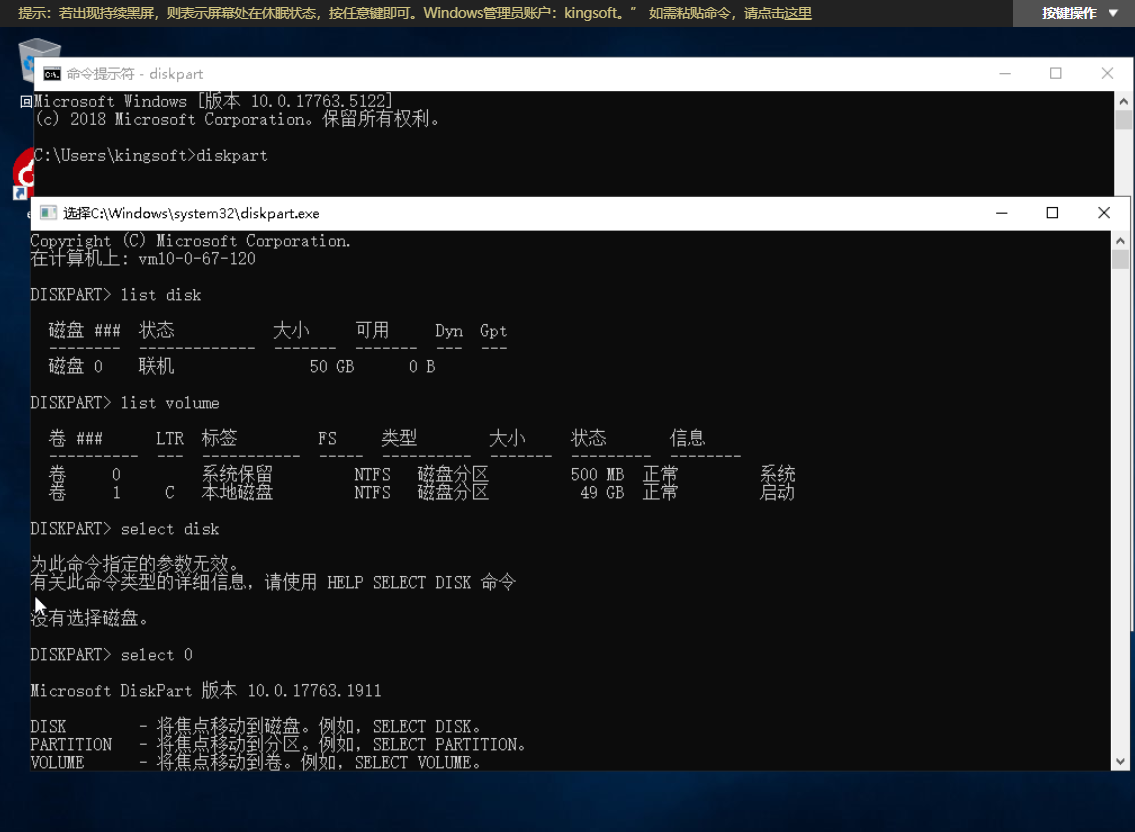
Task: Close the 命令提示符 - diskpart window
Action: pyautogui.click(x=1107, y=74)
